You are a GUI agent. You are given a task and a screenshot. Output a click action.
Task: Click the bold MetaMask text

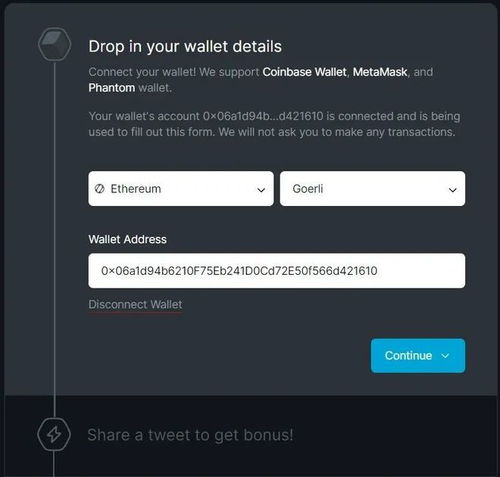tap(380, 72)
